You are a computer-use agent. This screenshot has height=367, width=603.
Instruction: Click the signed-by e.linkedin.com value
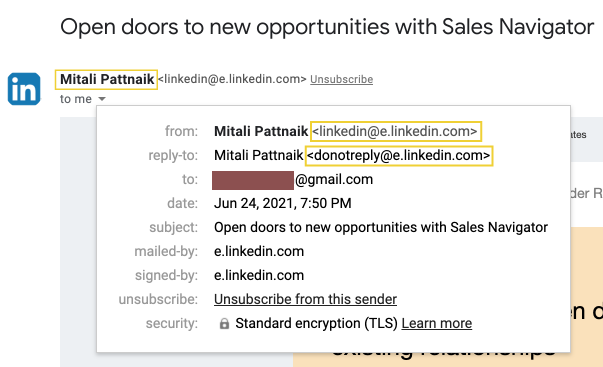click(259, 275)
